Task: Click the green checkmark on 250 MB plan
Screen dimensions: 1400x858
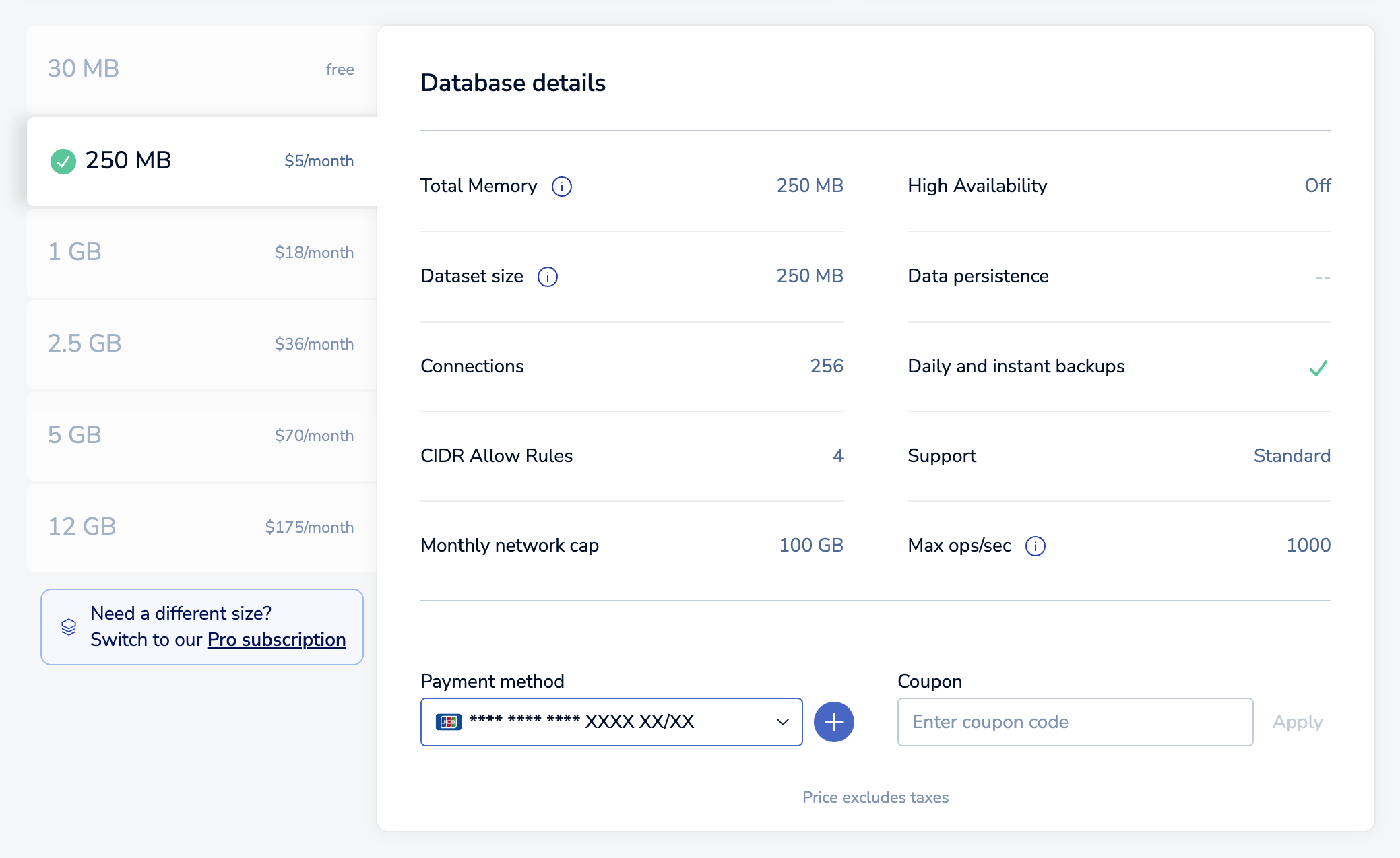Action: pyautogui.click(x=63, y=161)
